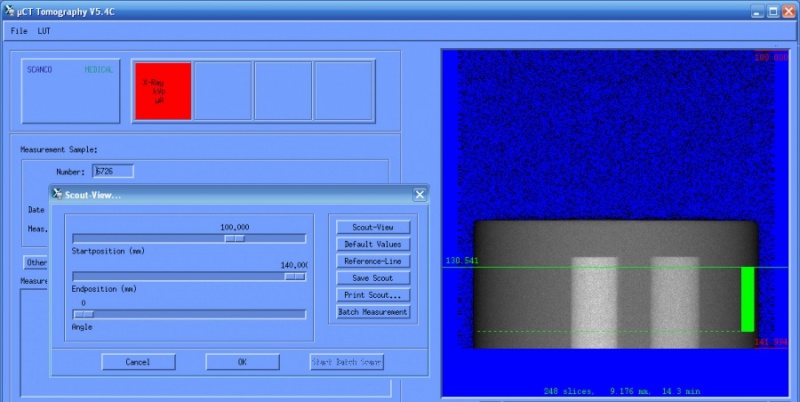Close the µCT Tomography window
This screenshot has width=800, height=402.
(x=788, y=11)
